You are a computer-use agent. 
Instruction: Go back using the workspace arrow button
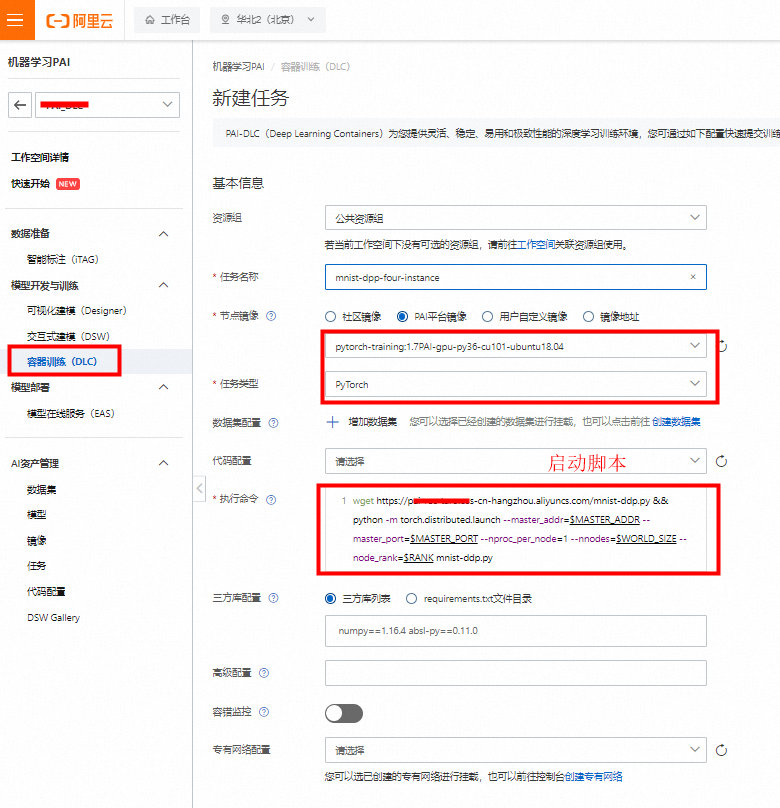click(x=20, y=105)
